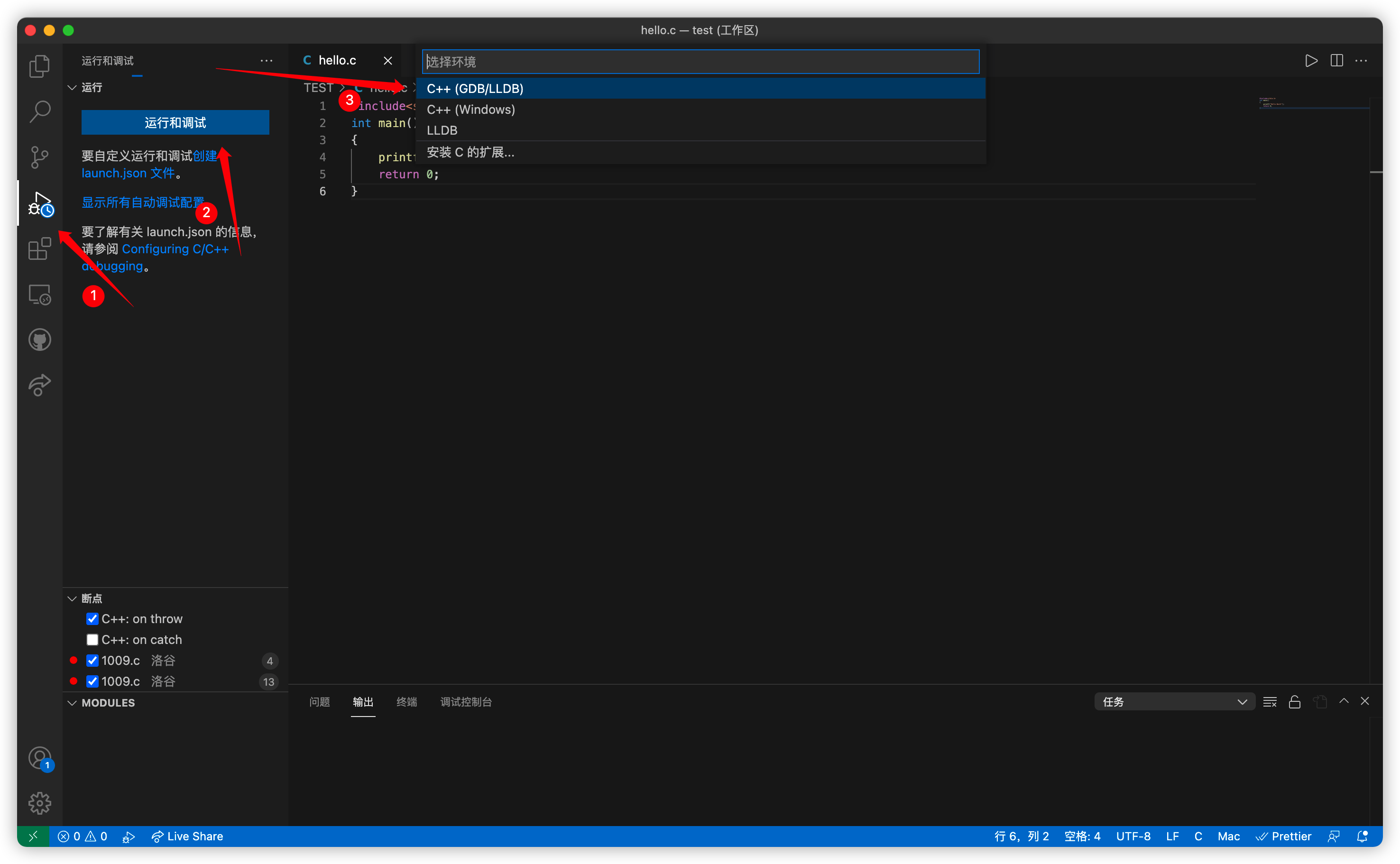Clear the output panel
The image size is (1400, 864).
pyautogui.click(x=1270, y=702)
